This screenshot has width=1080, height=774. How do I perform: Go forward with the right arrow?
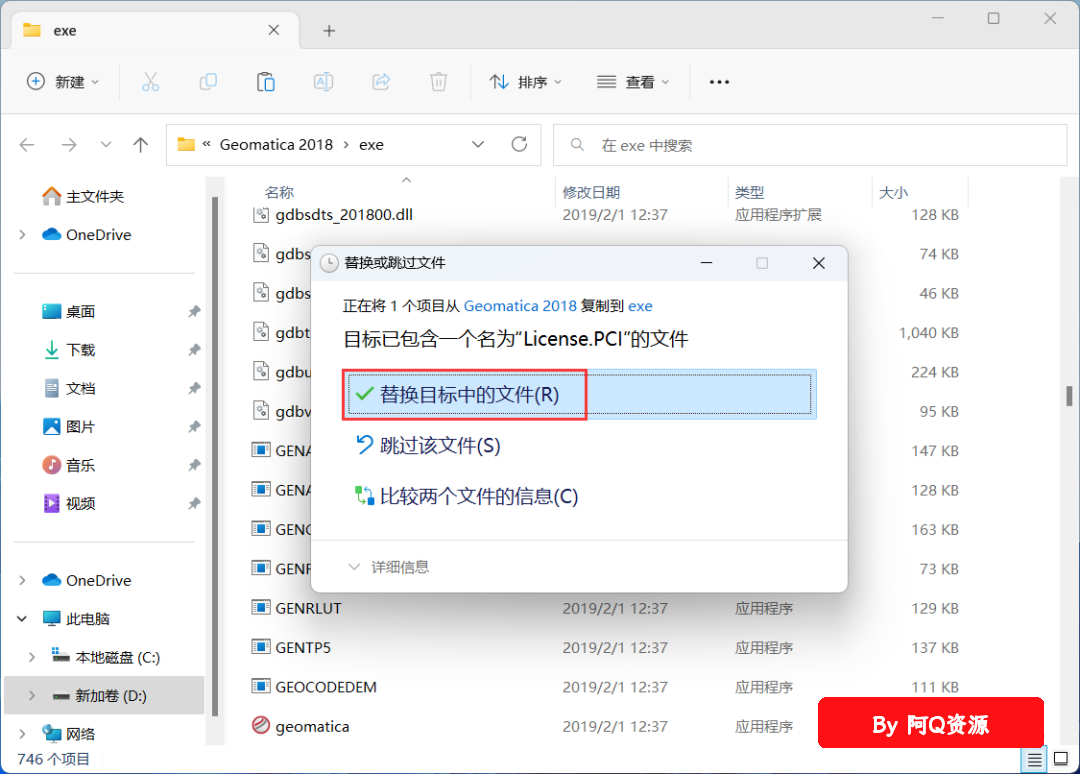pos(69,145)
